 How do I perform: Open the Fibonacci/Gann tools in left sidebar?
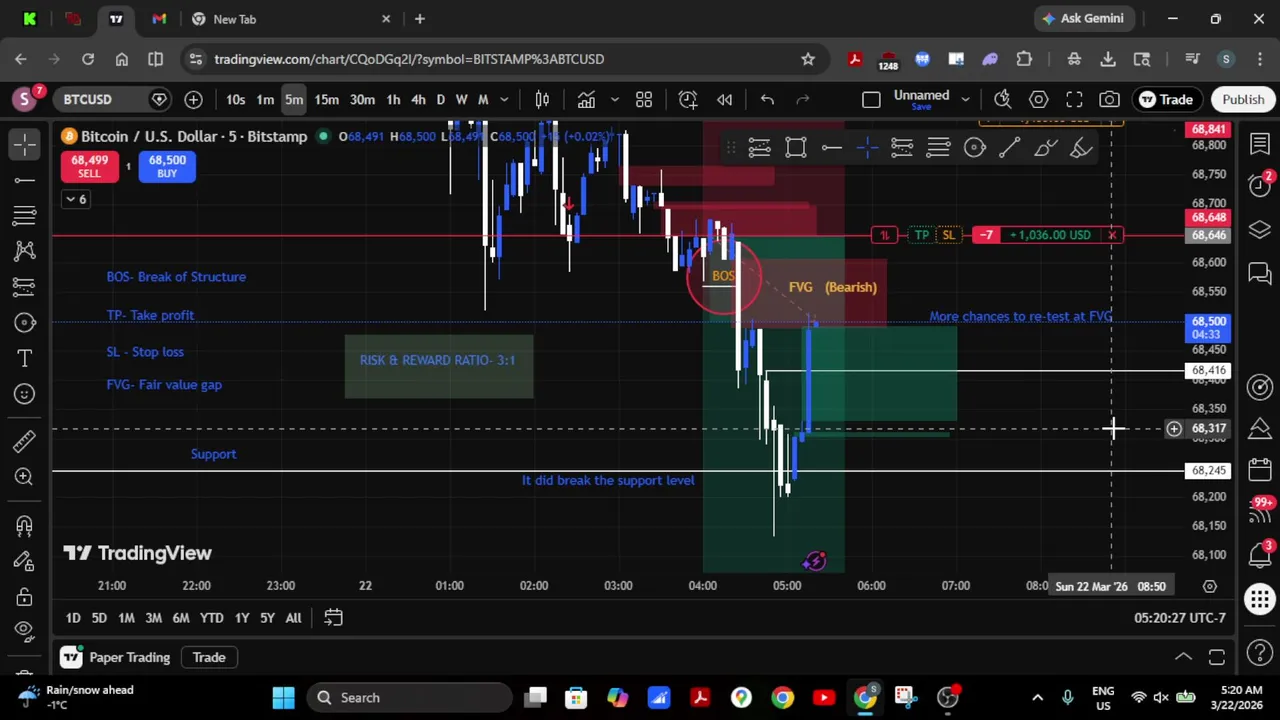pos(25,215)
